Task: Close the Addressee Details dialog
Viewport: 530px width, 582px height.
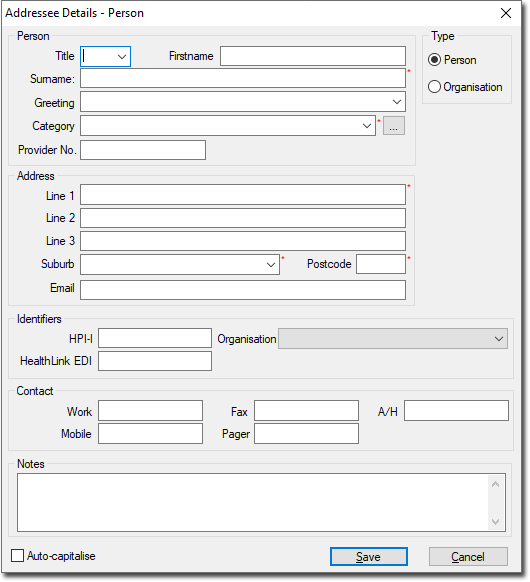Action: (x=506, y=13)
